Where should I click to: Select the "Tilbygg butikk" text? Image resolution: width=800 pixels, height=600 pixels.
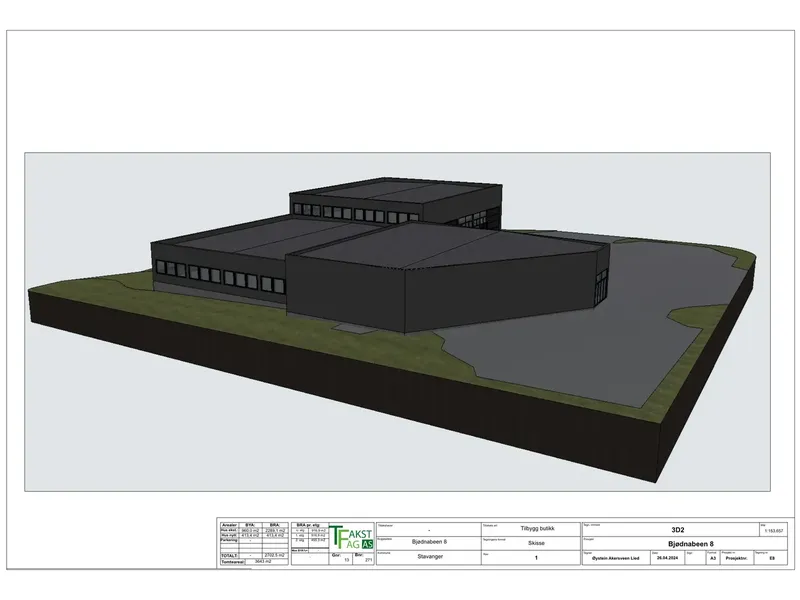(537, 529)
